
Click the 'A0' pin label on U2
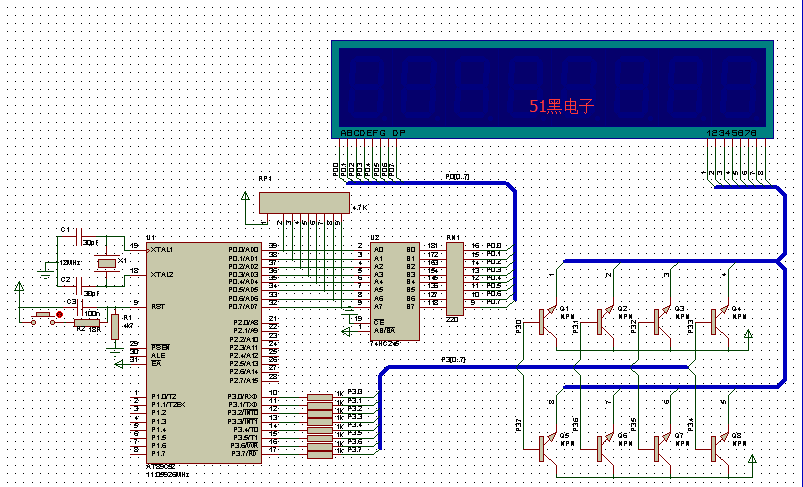click(x=378, y=250)
